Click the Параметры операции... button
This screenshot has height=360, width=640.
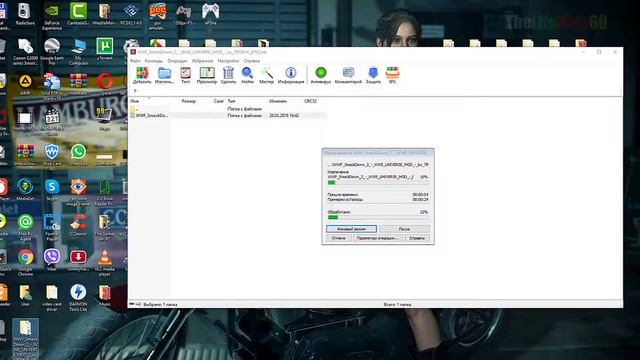pos(378,238)
